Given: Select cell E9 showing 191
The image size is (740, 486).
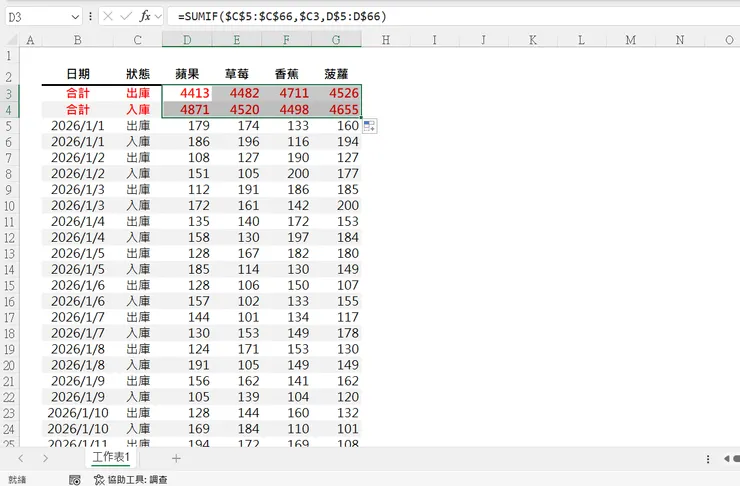Looking at the screenshot, I should pyautogui.click(x=237, y=190).
